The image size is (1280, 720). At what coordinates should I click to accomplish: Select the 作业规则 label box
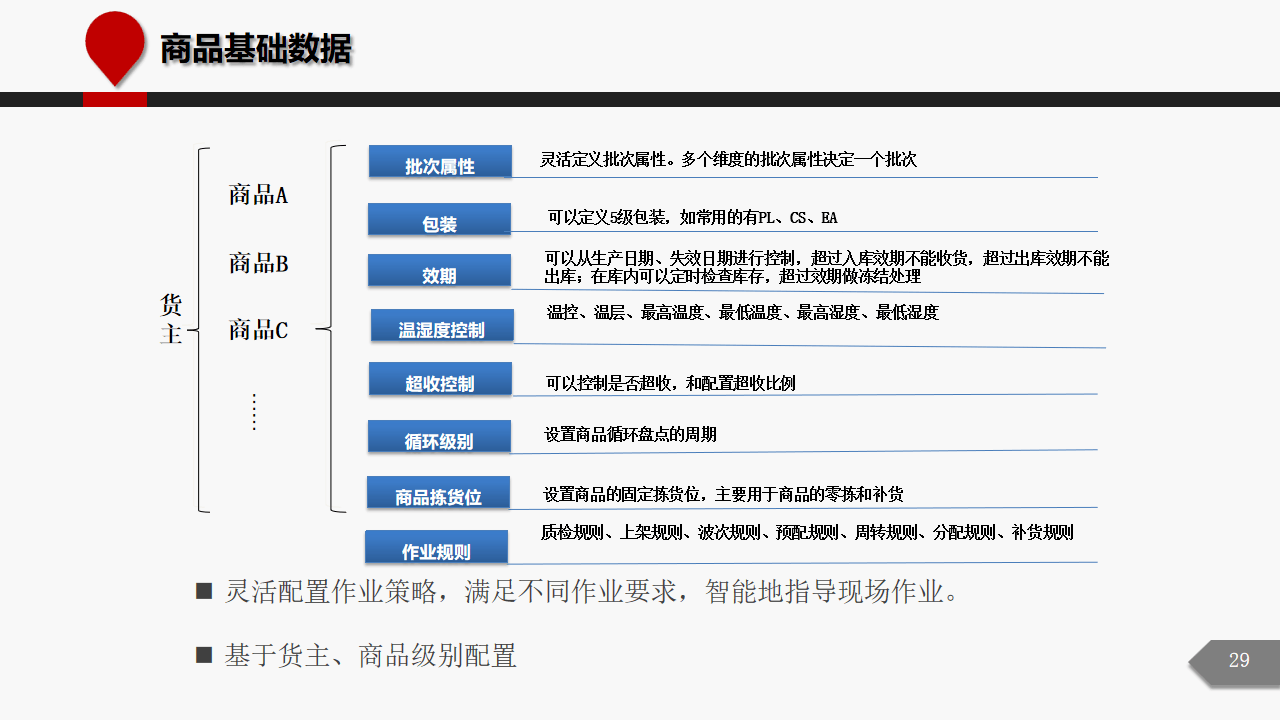click(436, 547)
